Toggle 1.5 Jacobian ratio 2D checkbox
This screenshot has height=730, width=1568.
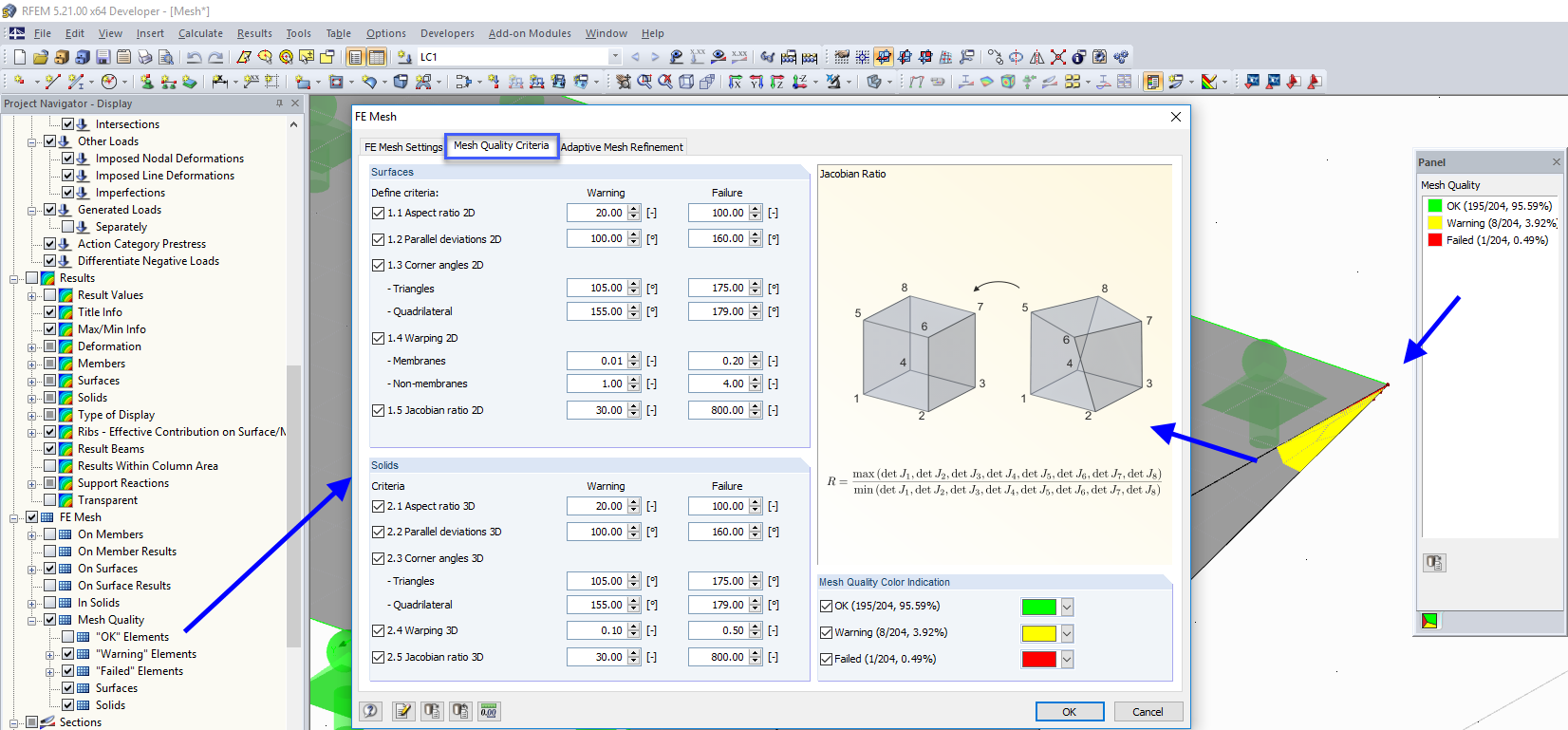[378, 411]
